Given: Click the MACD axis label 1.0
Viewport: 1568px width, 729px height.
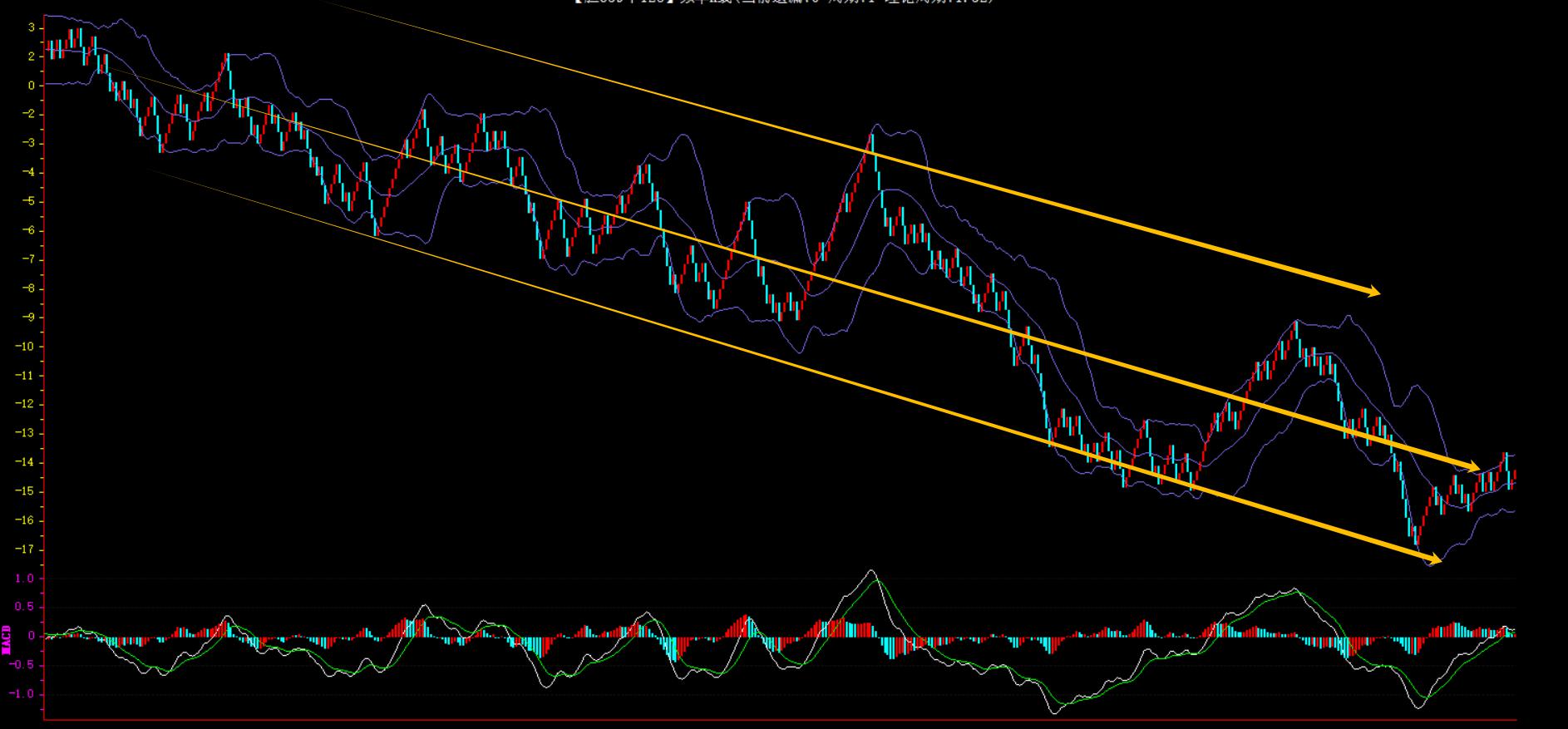Looking at the screenshot, I should (26, 579).
